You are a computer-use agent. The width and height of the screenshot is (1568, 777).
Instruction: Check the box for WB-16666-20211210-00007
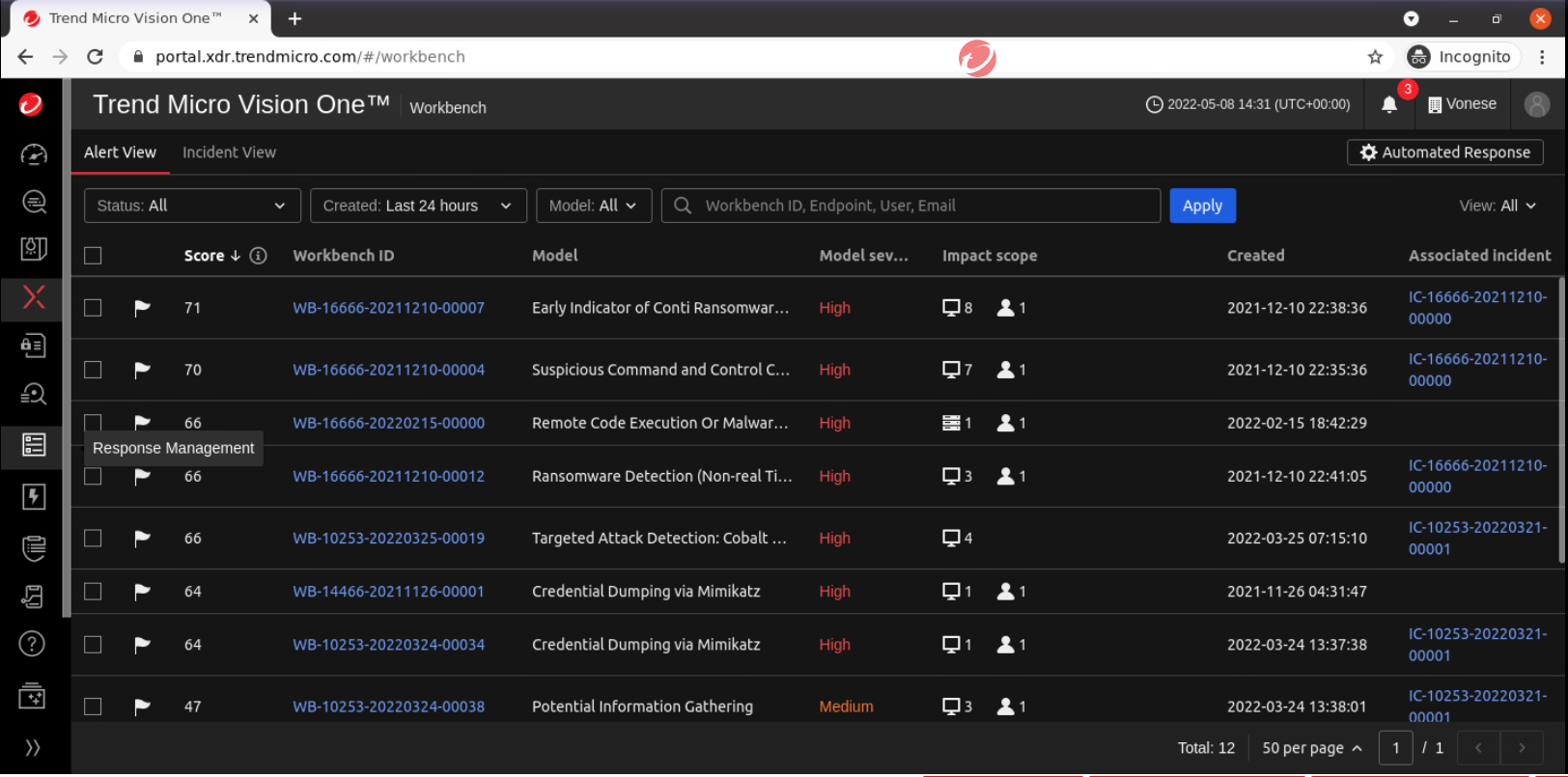click(x=93, y=308)
